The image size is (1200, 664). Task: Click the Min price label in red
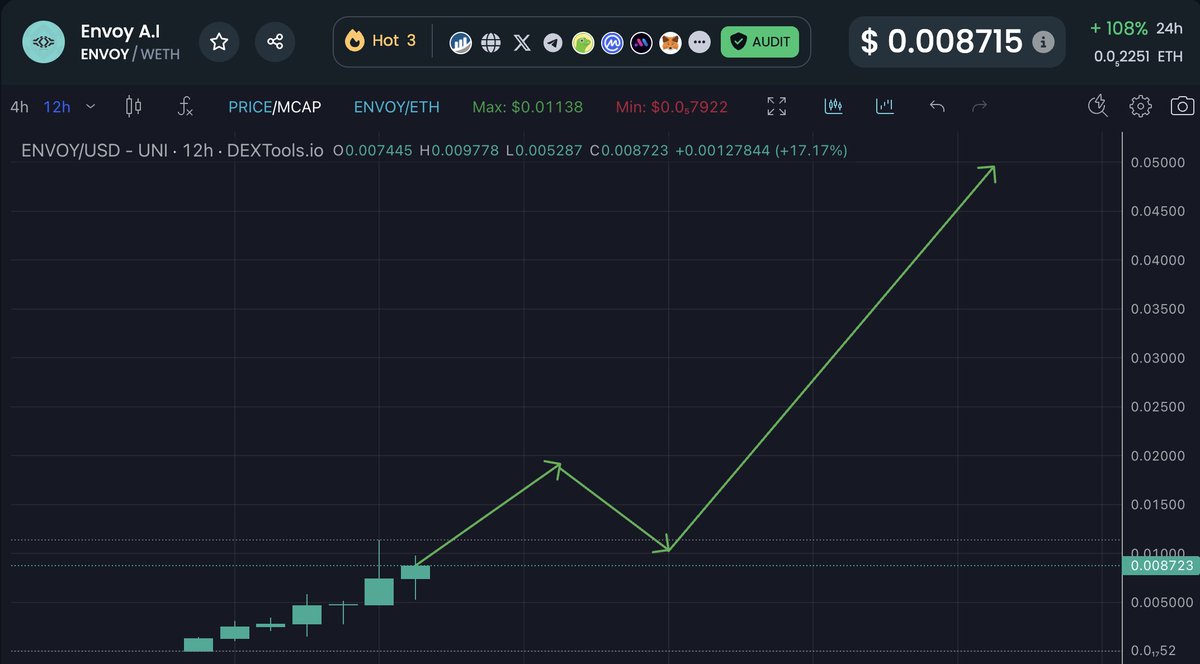click(672, 107)
